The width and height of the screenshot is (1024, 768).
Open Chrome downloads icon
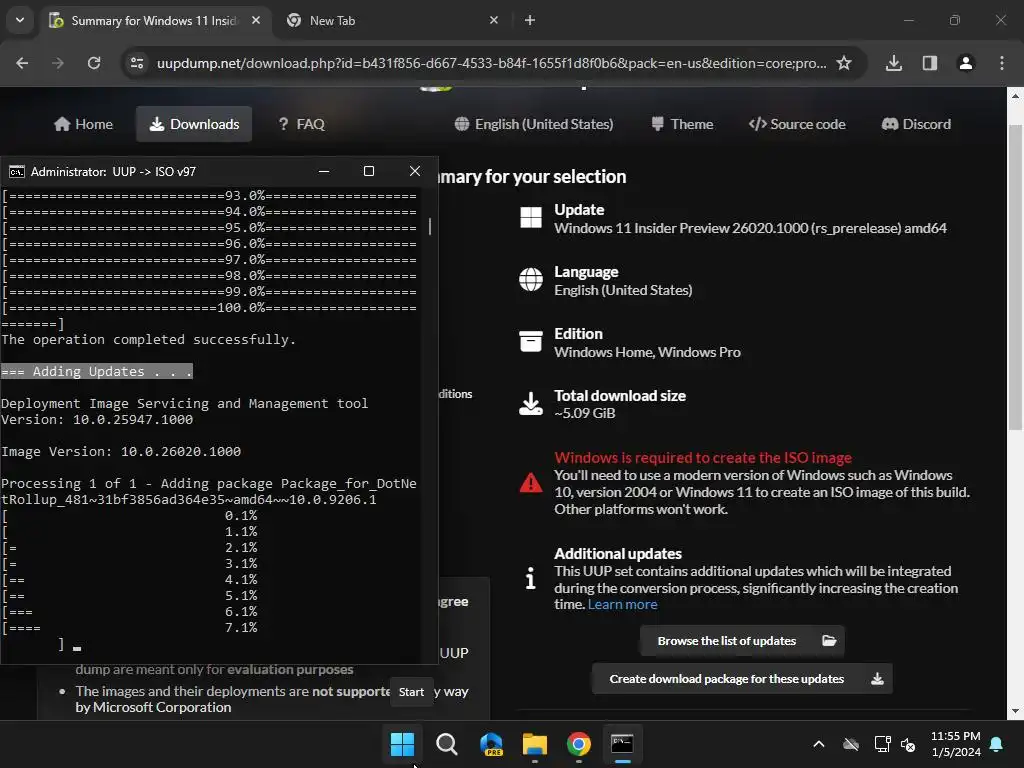[x=894, y=63]
